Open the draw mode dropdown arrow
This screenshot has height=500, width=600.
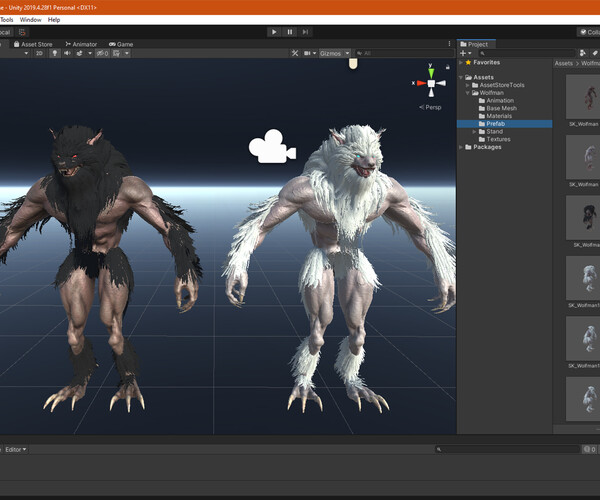click(26, 53)
